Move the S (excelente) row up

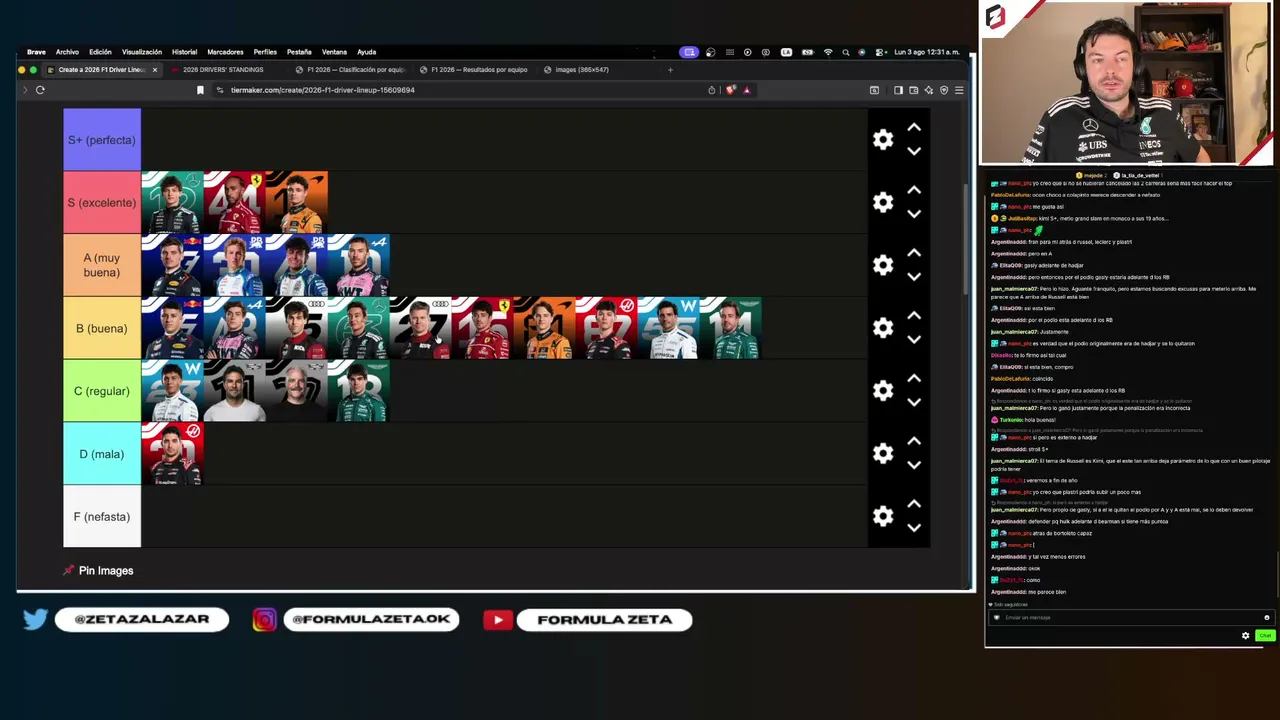[x=914, y=190]
